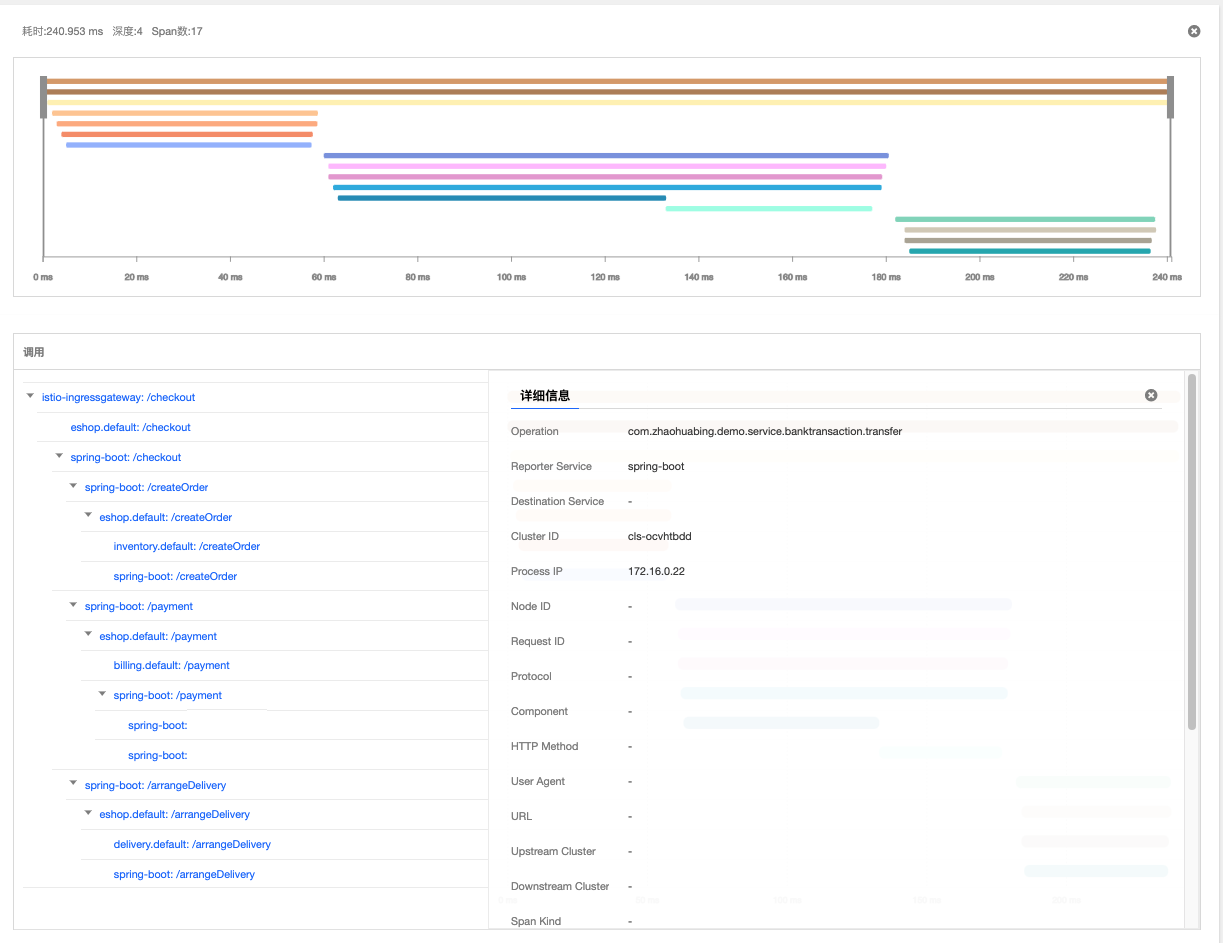The height and width of the screenshot is (943, 1223).
Task: Collapse the istio-ingressgateway: /checkout tree node
Action: click(x=30, y=397)
